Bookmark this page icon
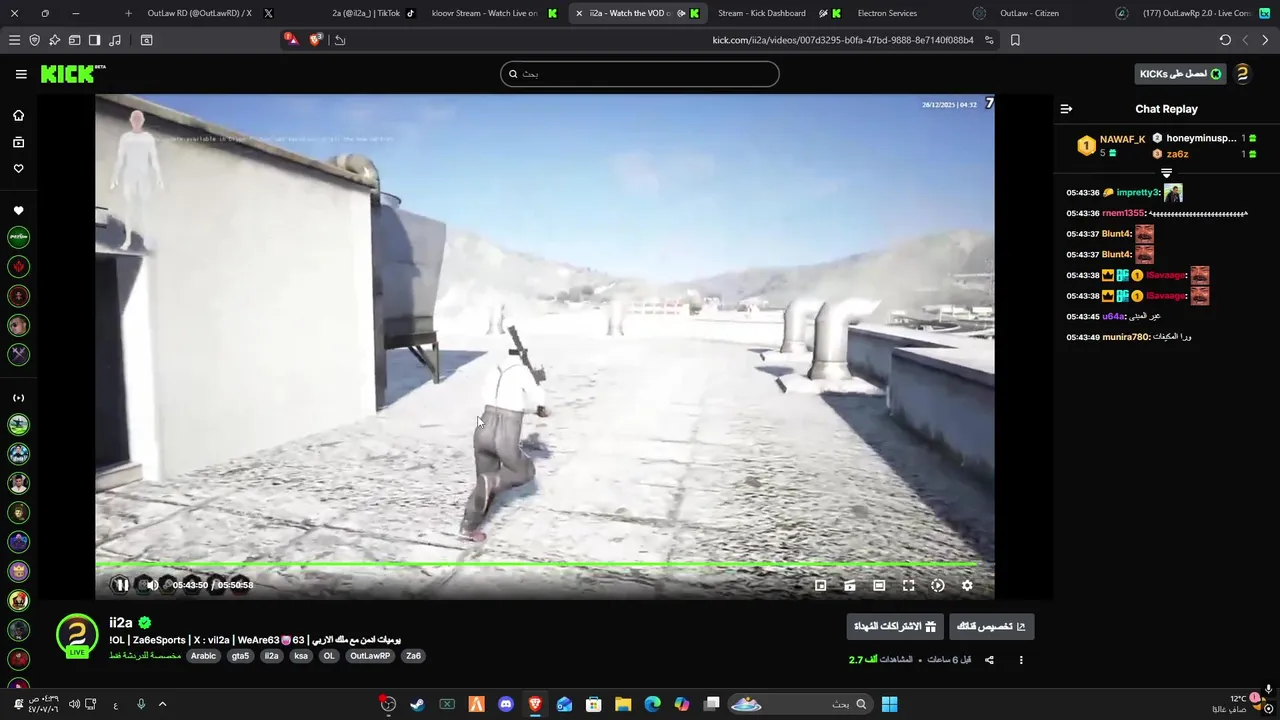1280x720 pixels. [1015, 40]
